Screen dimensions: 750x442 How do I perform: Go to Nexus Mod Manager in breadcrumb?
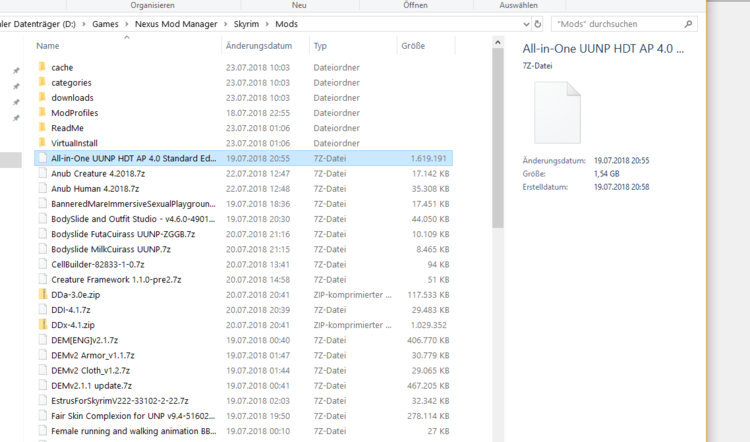click(x=176, y=24)
